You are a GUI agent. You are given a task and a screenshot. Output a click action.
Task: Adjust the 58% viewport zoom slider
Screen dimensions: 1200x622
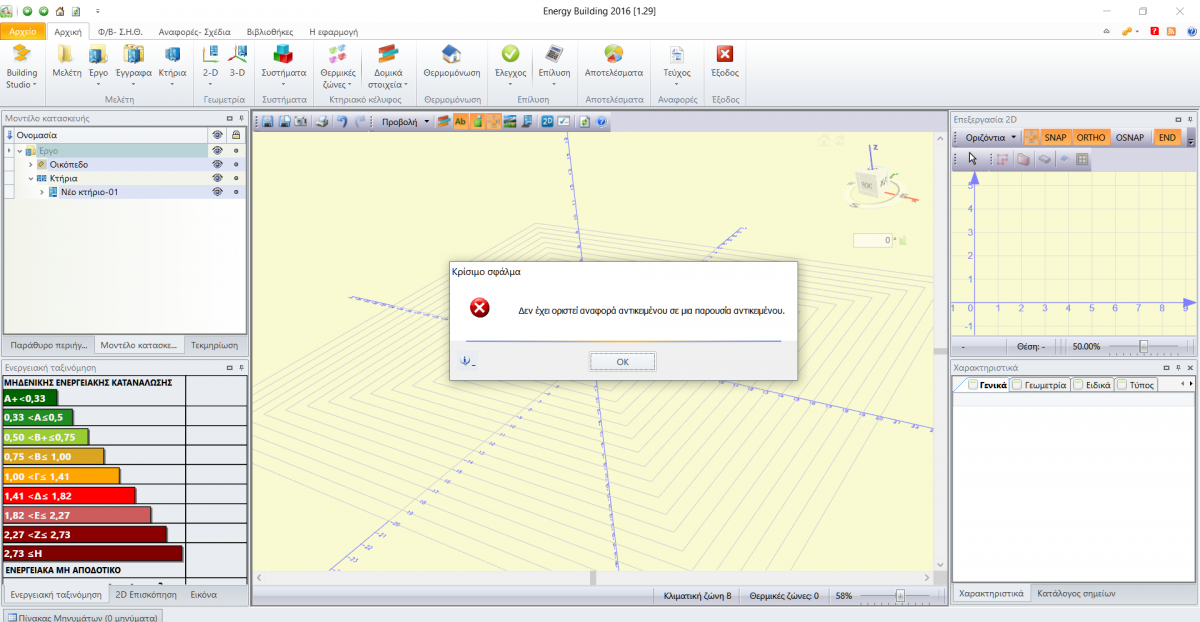point(900,595)
